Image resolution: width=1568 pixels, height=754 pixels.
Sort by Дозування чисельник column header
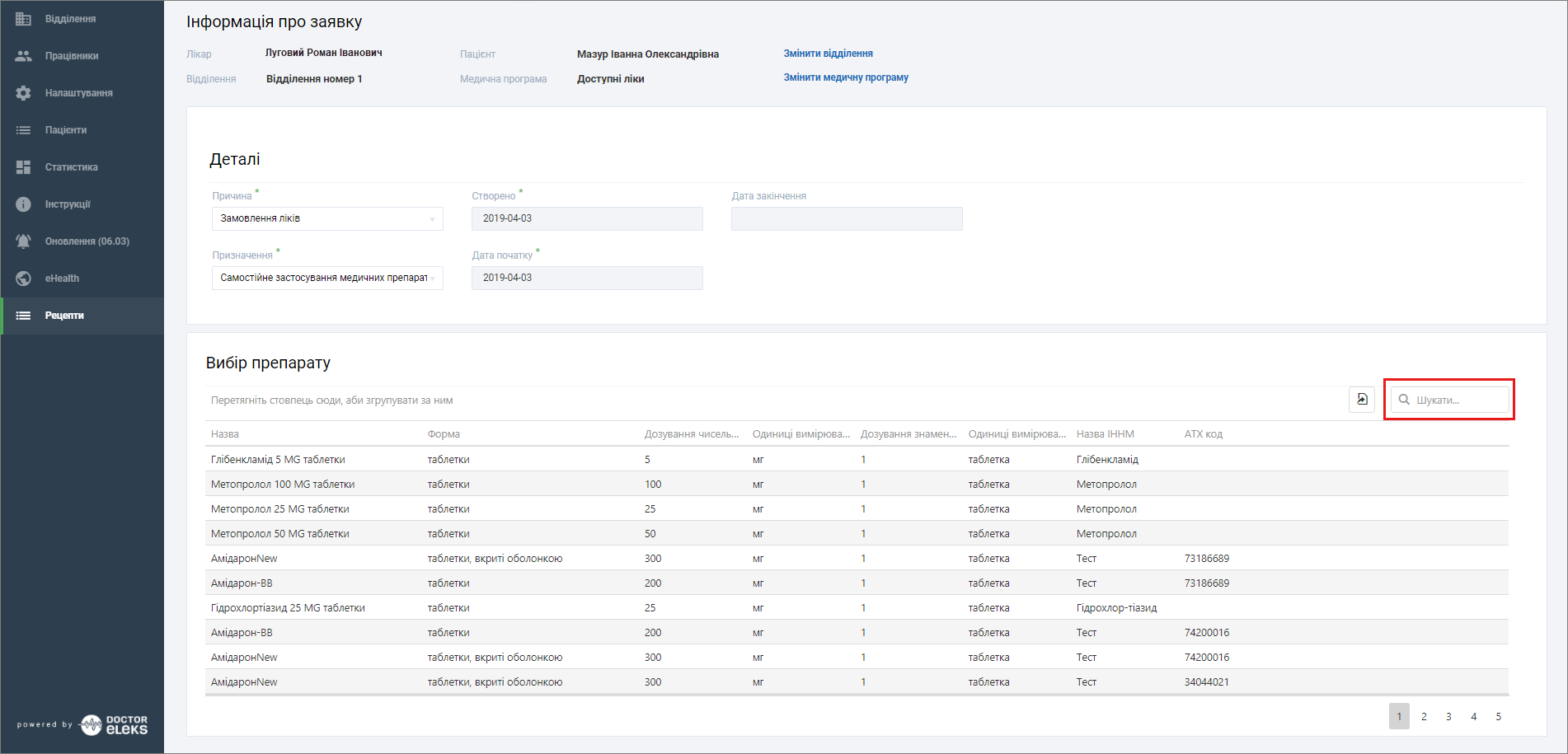point(692,434)
